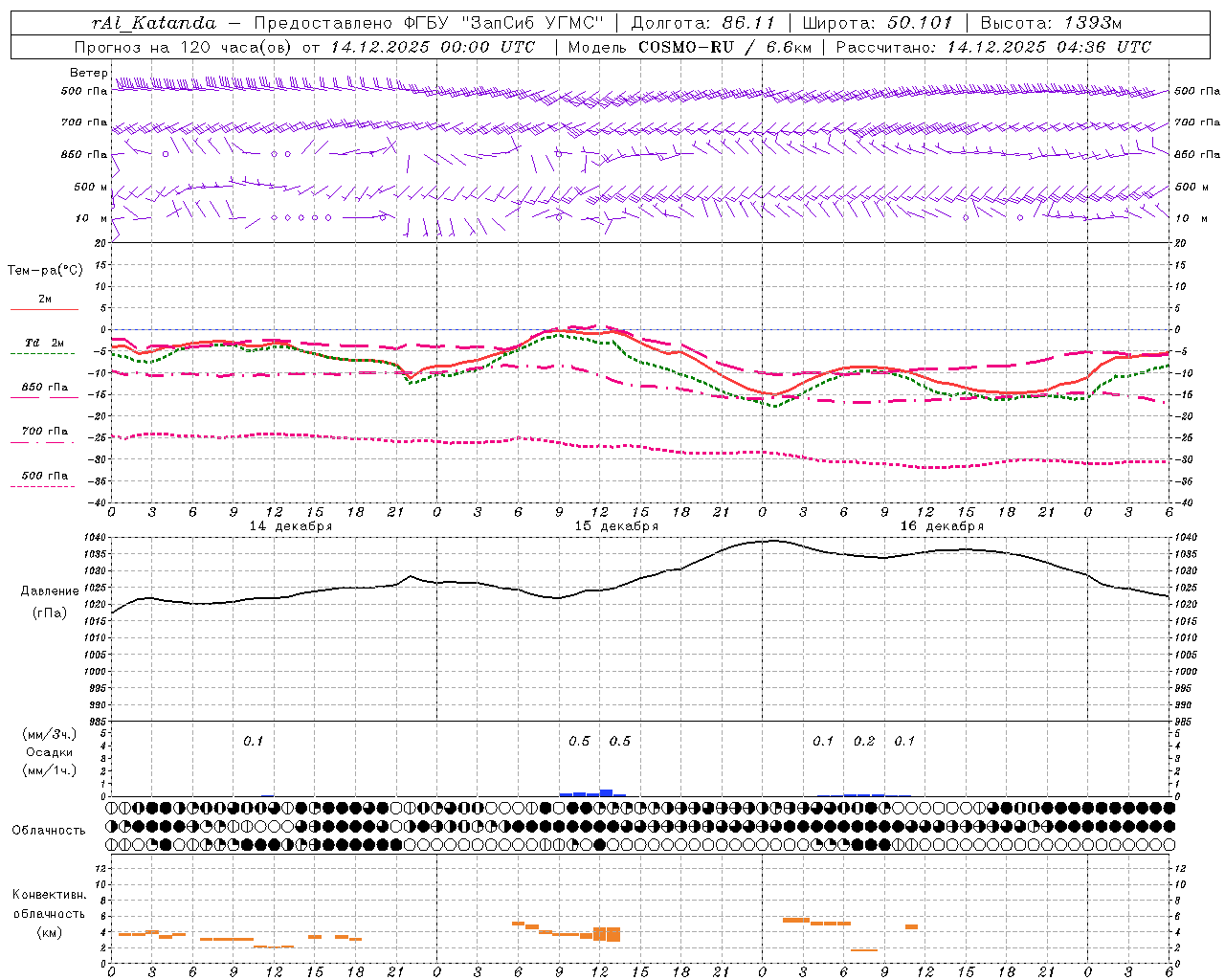Click red solid line sample under 2м
1225x980 pixels.
(x=44, y=310)
